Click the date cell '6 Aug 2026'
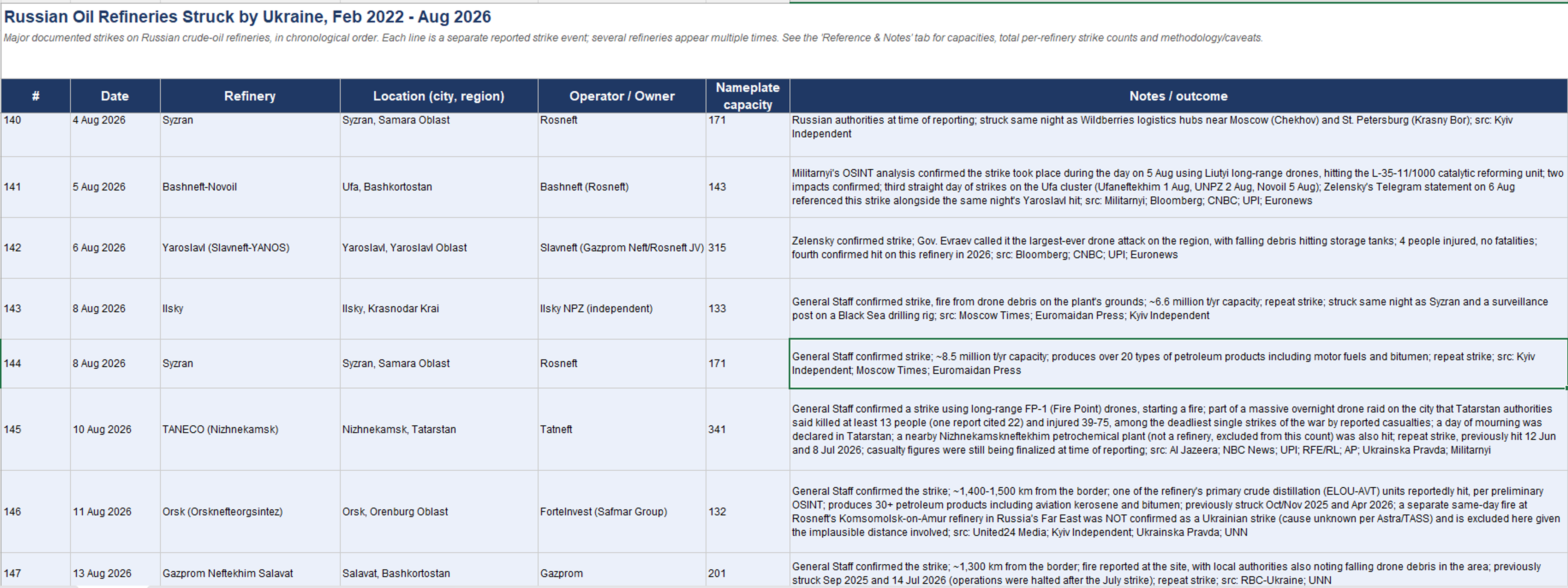 click(x=115, y=248)
